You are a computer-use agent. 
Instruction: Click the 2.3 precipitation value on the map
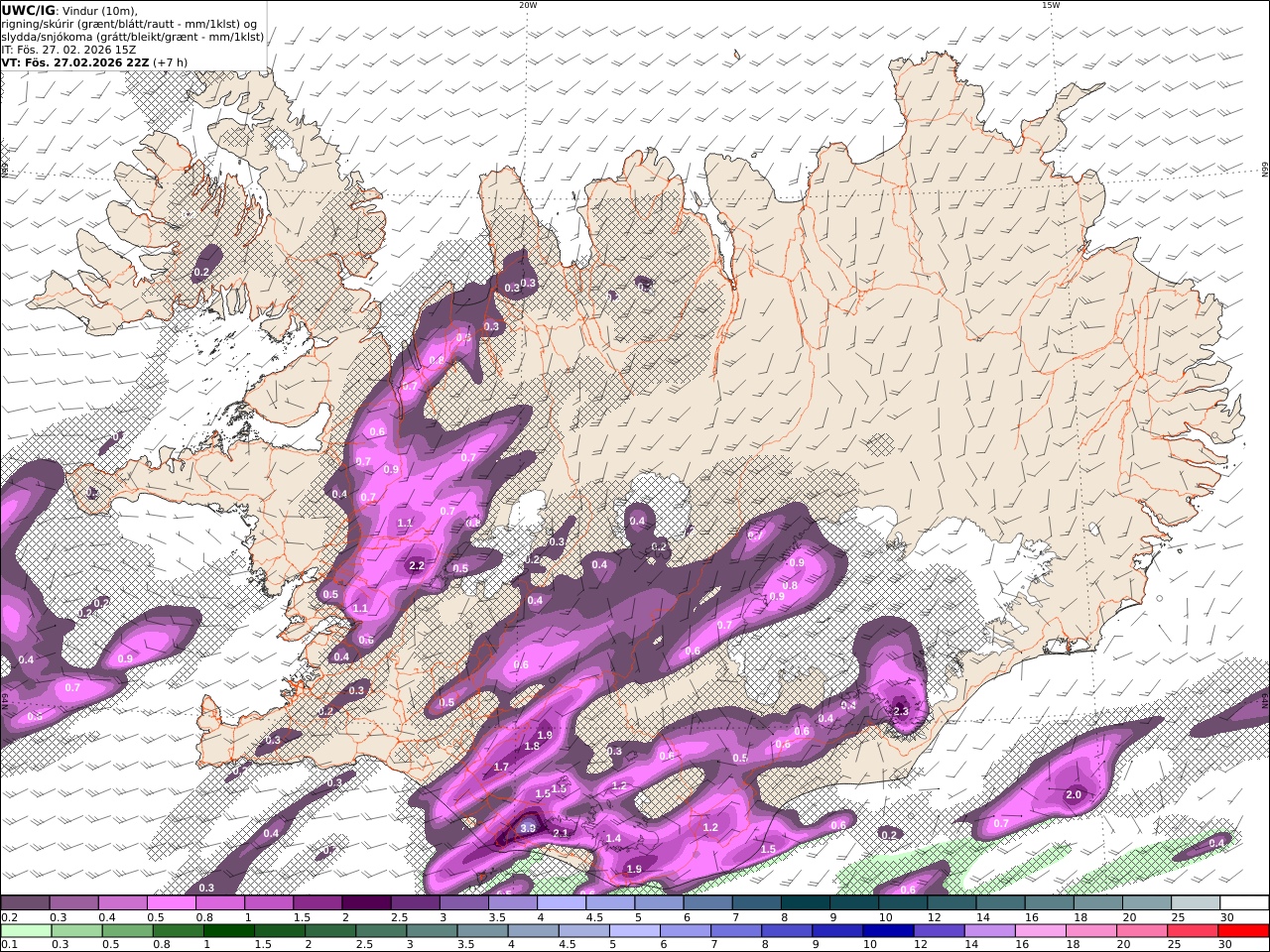[x=901, y=711]
